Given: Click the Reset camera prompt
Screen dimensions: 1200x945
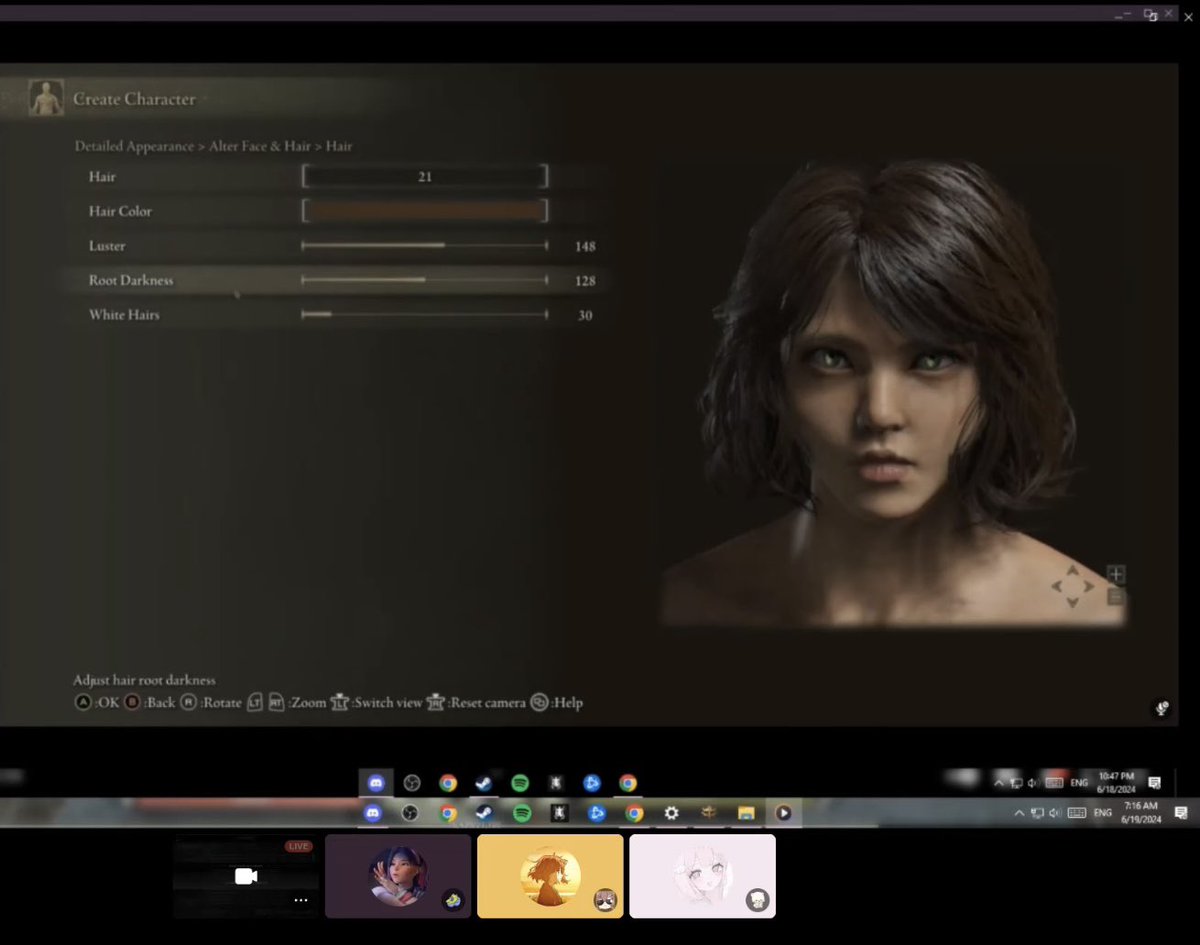Looking at the screenshot, I should tap(476, 703).
